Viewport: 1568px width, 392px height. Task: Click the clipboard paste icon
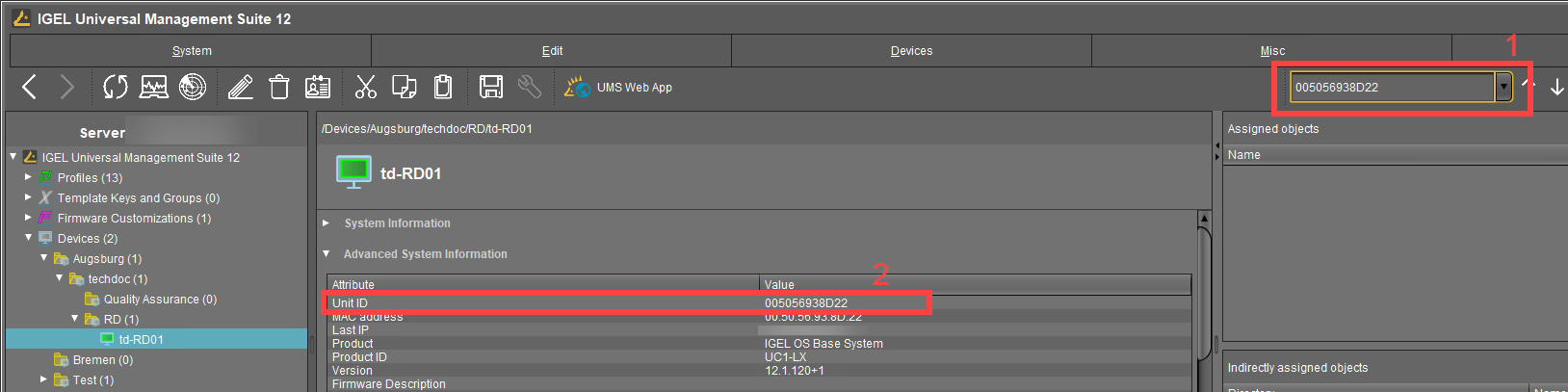(x=443, y=88)
